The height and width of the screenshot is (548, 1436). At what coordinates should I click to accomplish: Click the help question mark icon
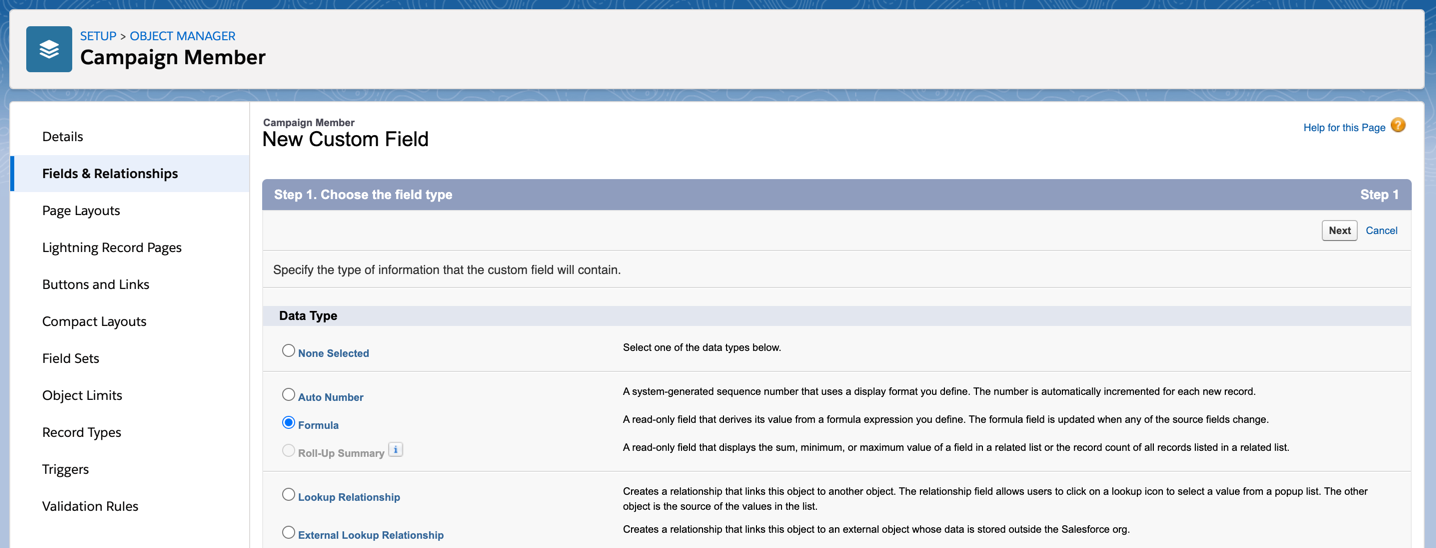1398,125
